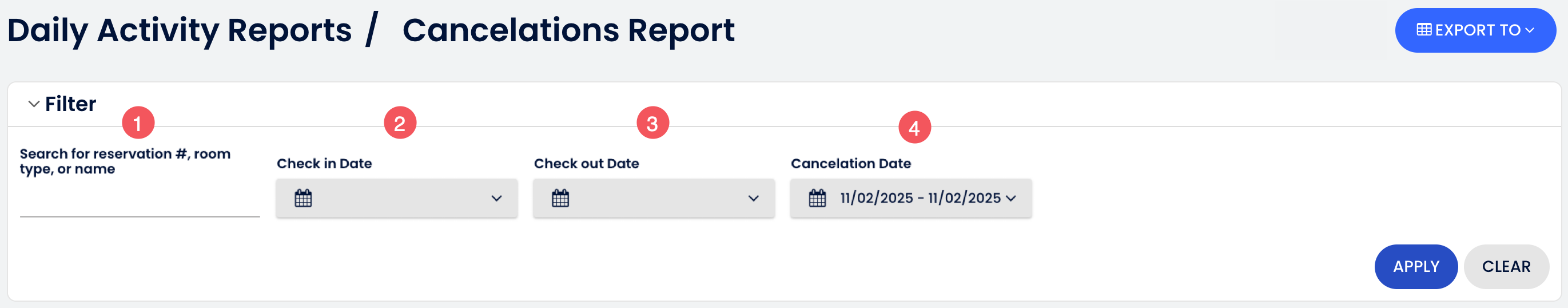
Task: Click the red number 4 marker badge
Action: coord(914,128)
